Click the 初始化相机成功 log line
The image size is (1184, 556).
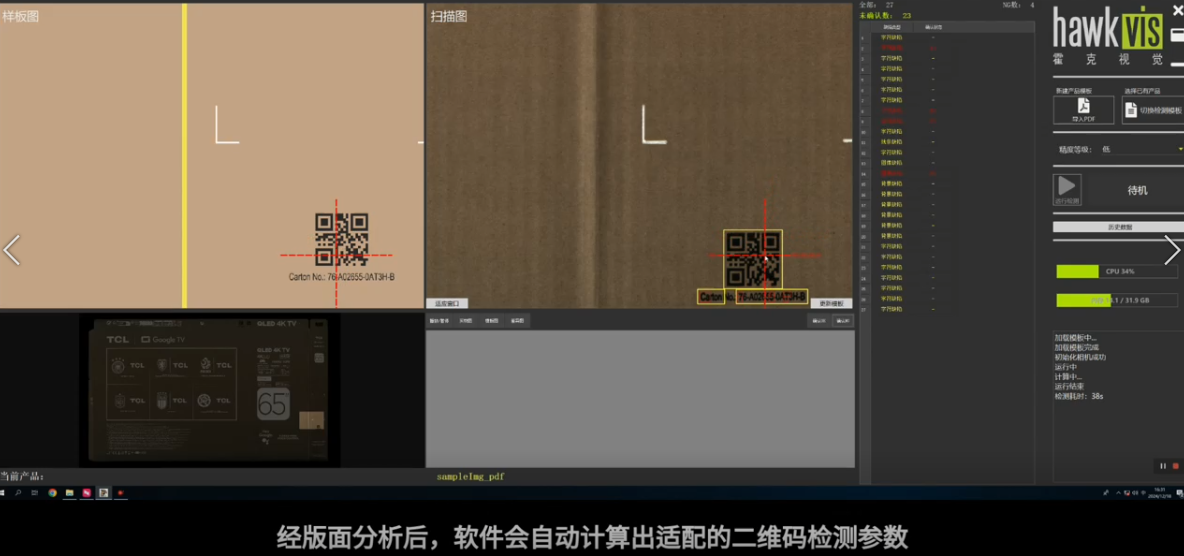(1081, 357)
